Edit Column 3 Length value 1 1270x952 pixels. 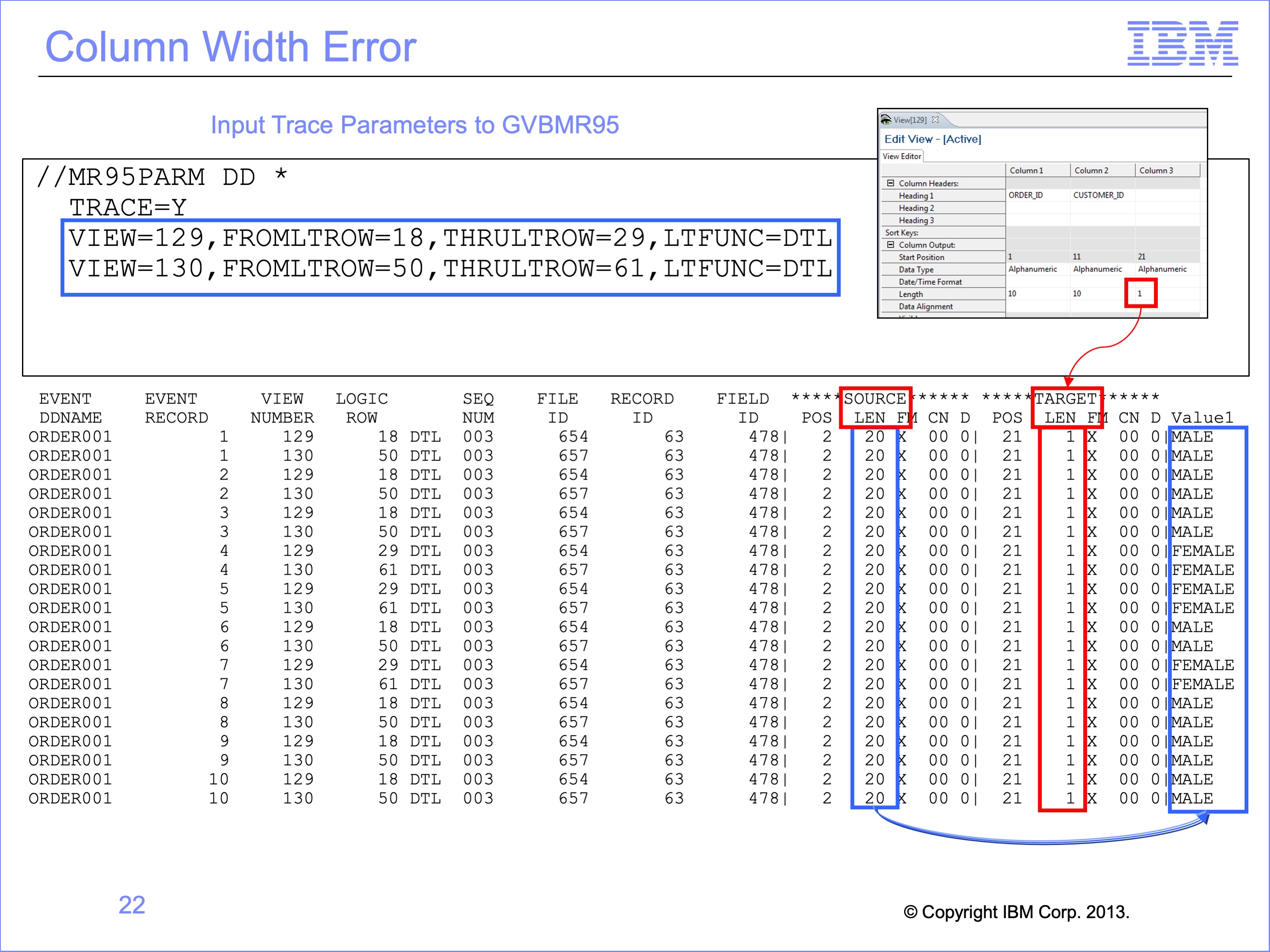[1140, 293]
